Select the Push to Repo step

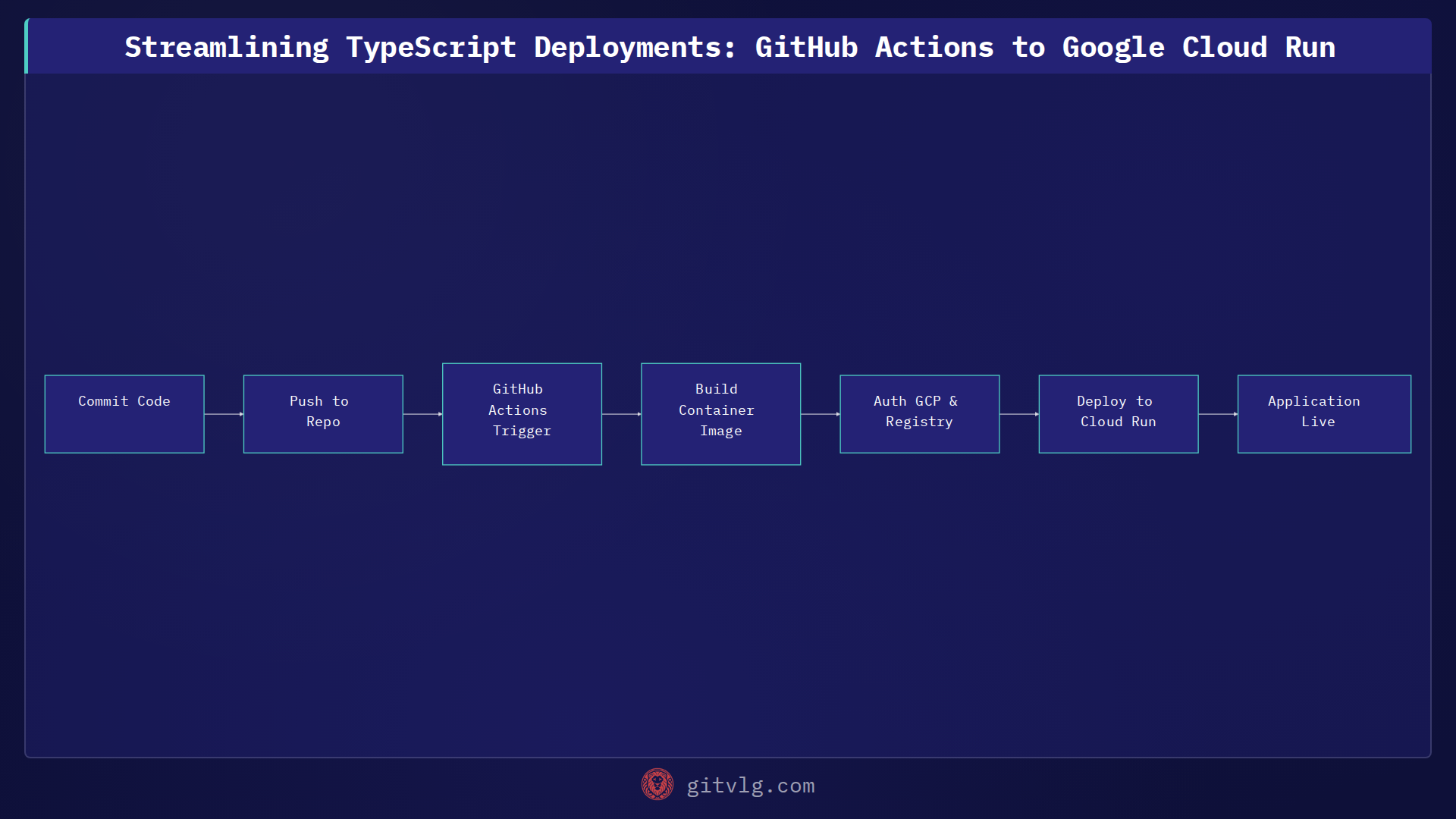tap(323, 414)
